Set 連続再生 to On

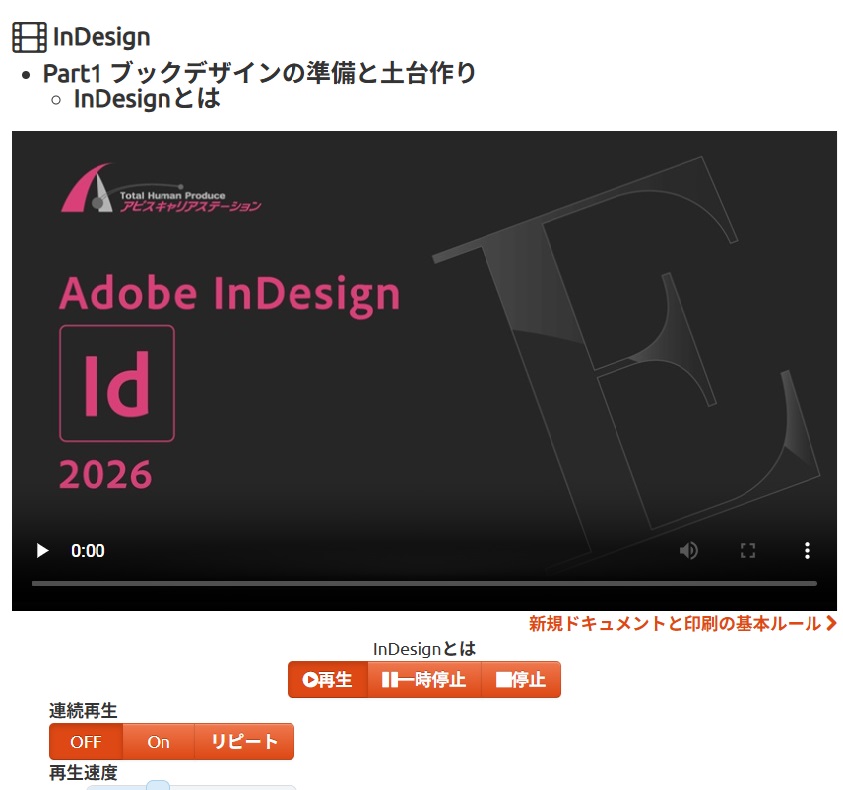(159, 742)
